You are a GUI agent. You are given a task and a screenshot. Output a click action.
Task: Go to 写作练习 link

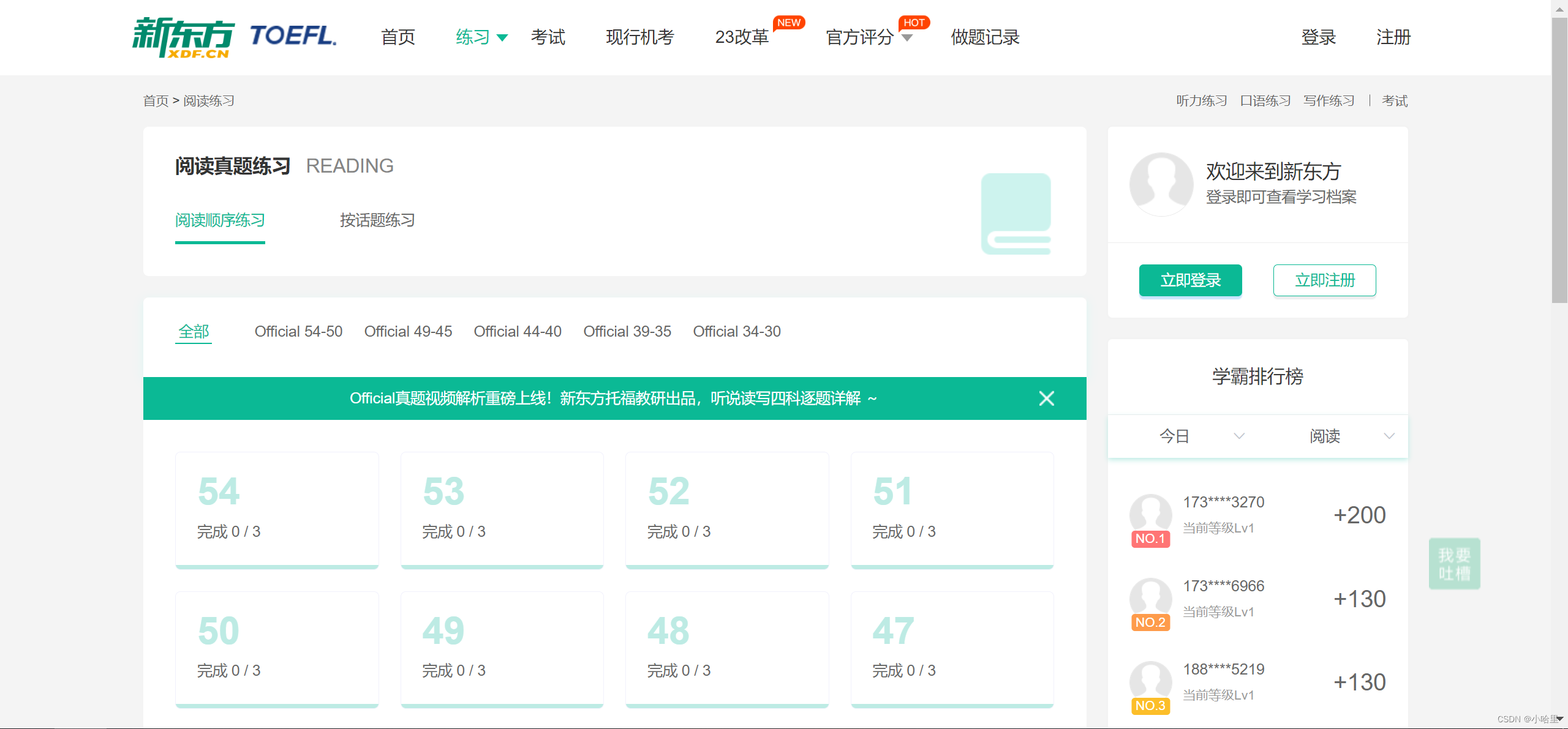[x=1329, y=101]
